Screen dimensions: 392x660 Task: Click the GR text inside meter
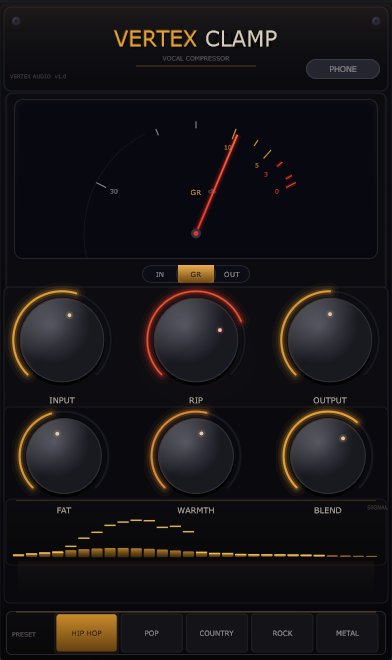tap(196, 192)
